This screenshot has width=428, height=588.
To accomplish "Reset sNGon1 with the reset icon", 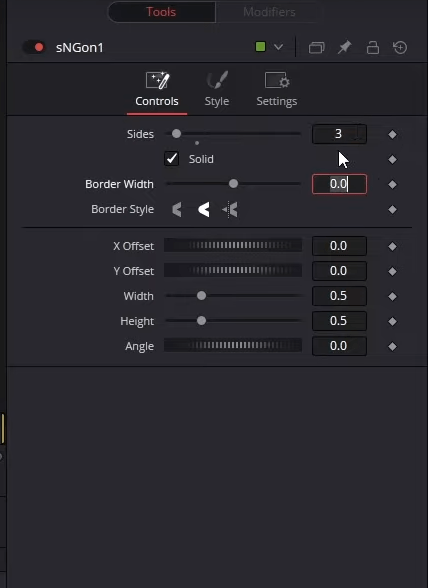I will point(400,48).
